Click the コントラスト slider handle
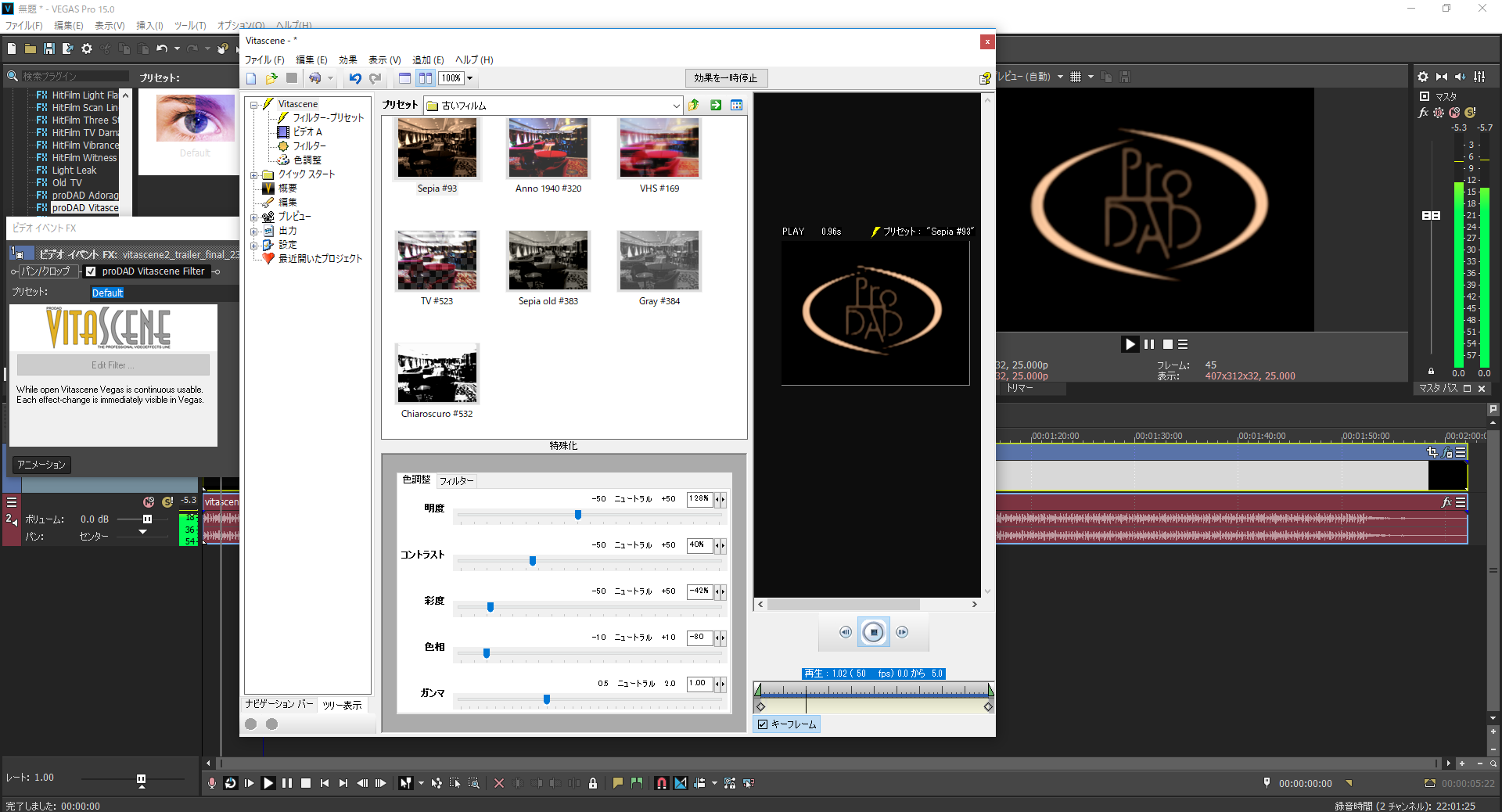 tap(533, 561)
